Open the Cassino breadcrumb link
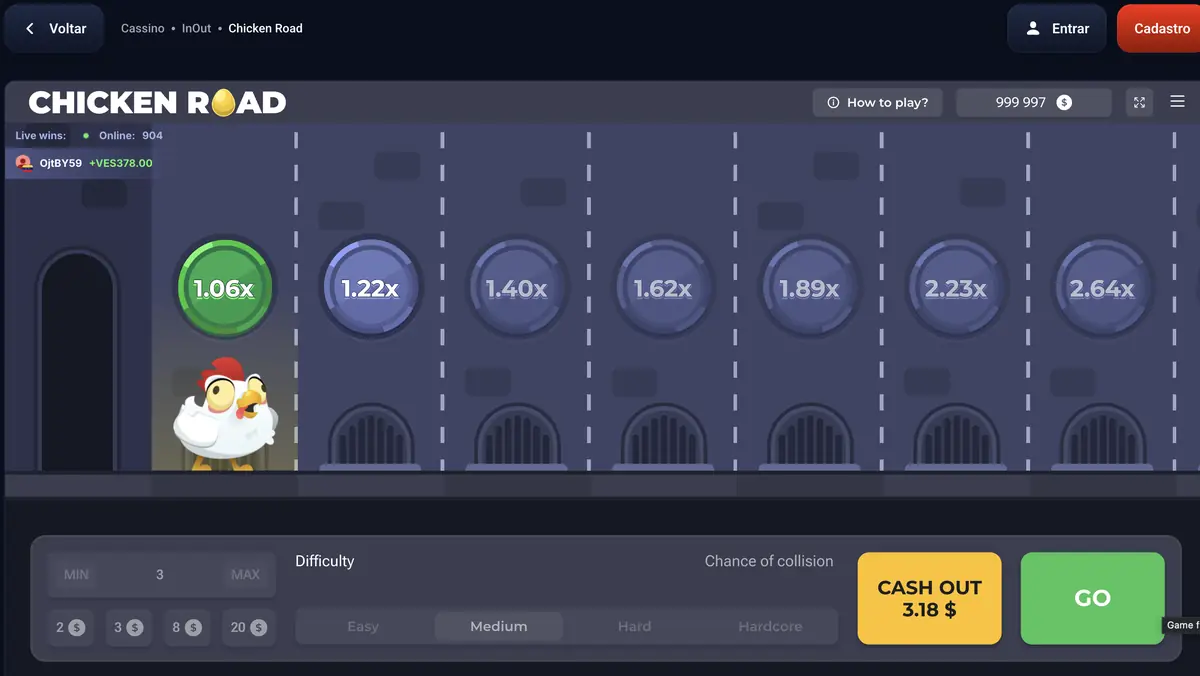1200x676 pixels. point(143,28)
